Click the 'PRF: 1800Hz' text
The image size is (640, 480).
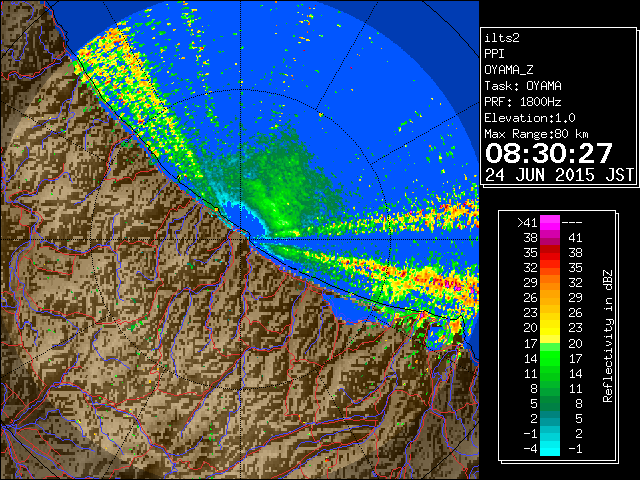pos(523,102)
